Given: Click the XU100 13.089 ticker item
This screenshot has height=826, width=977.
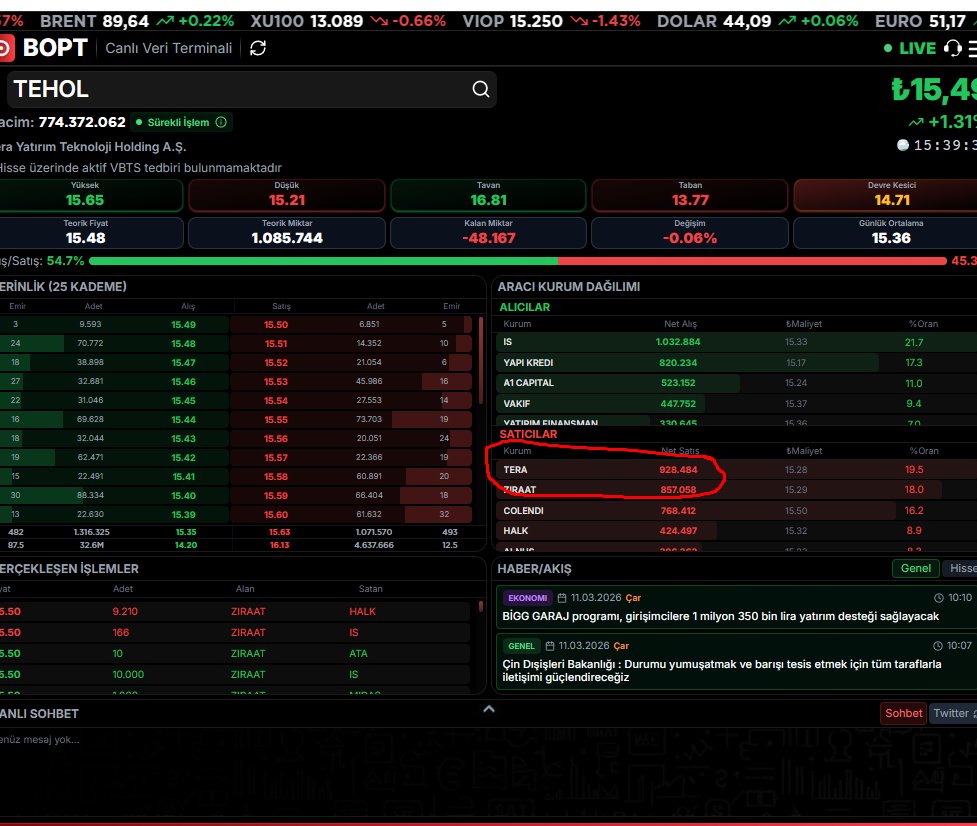Looking at the screenshot, I should click(x=348, y=21).
